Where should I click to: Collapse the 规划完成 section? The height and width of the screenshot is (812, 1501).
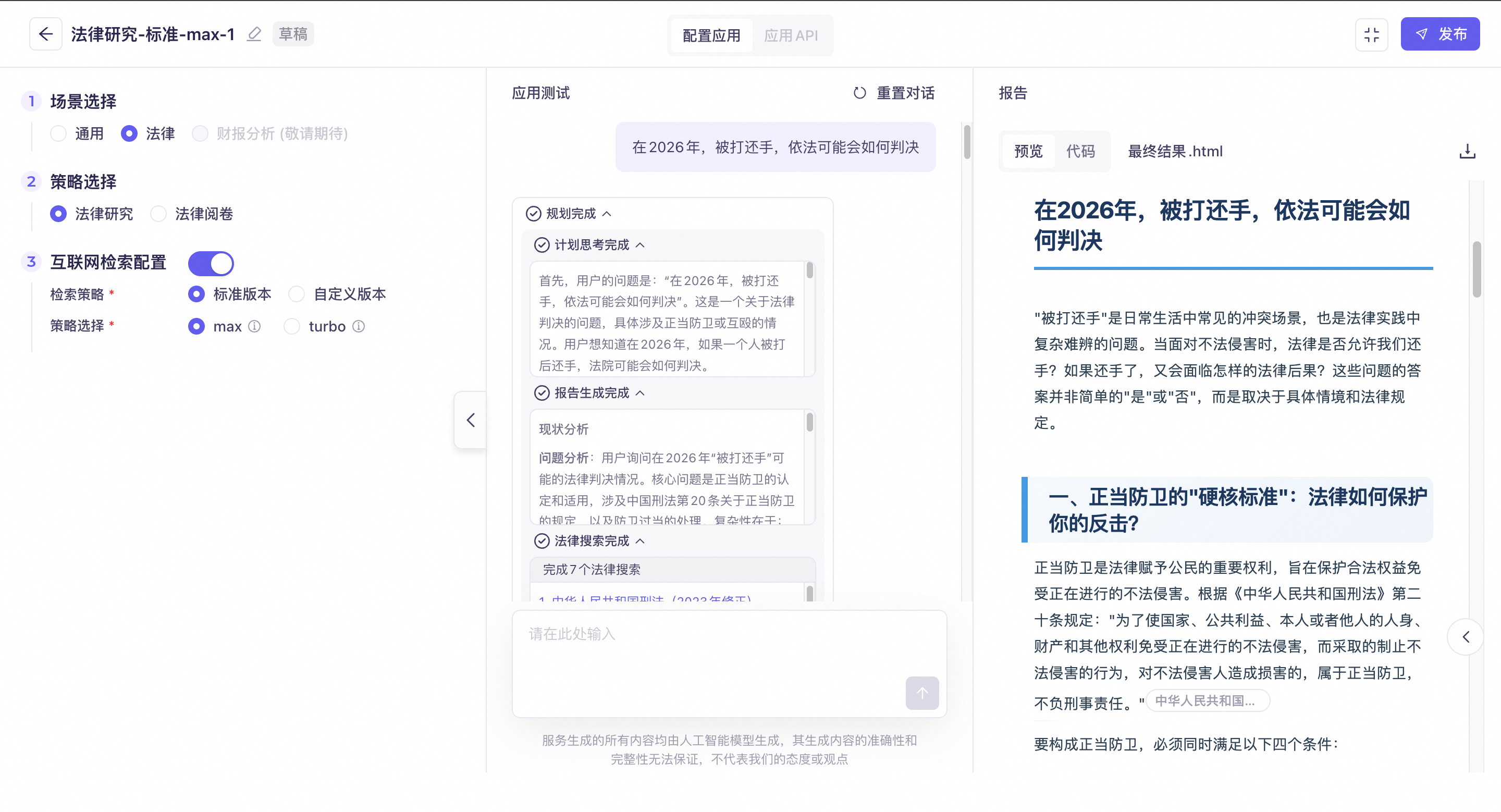click(607, 214)
